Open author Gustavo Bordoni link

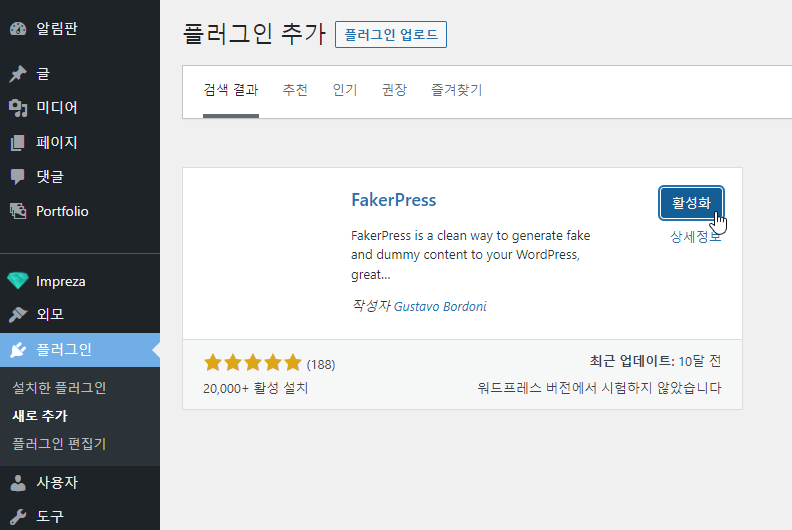pos(440,307)
